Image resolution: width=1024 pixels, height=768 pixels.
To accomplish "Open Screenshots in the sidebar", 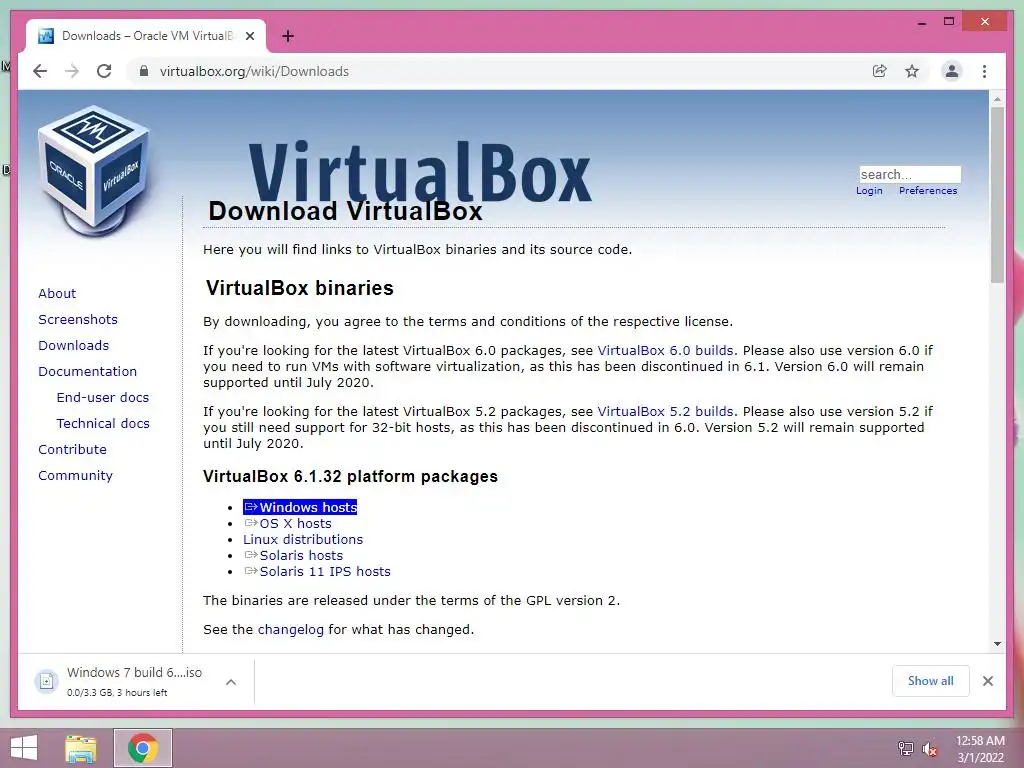I will click(78, 319).
